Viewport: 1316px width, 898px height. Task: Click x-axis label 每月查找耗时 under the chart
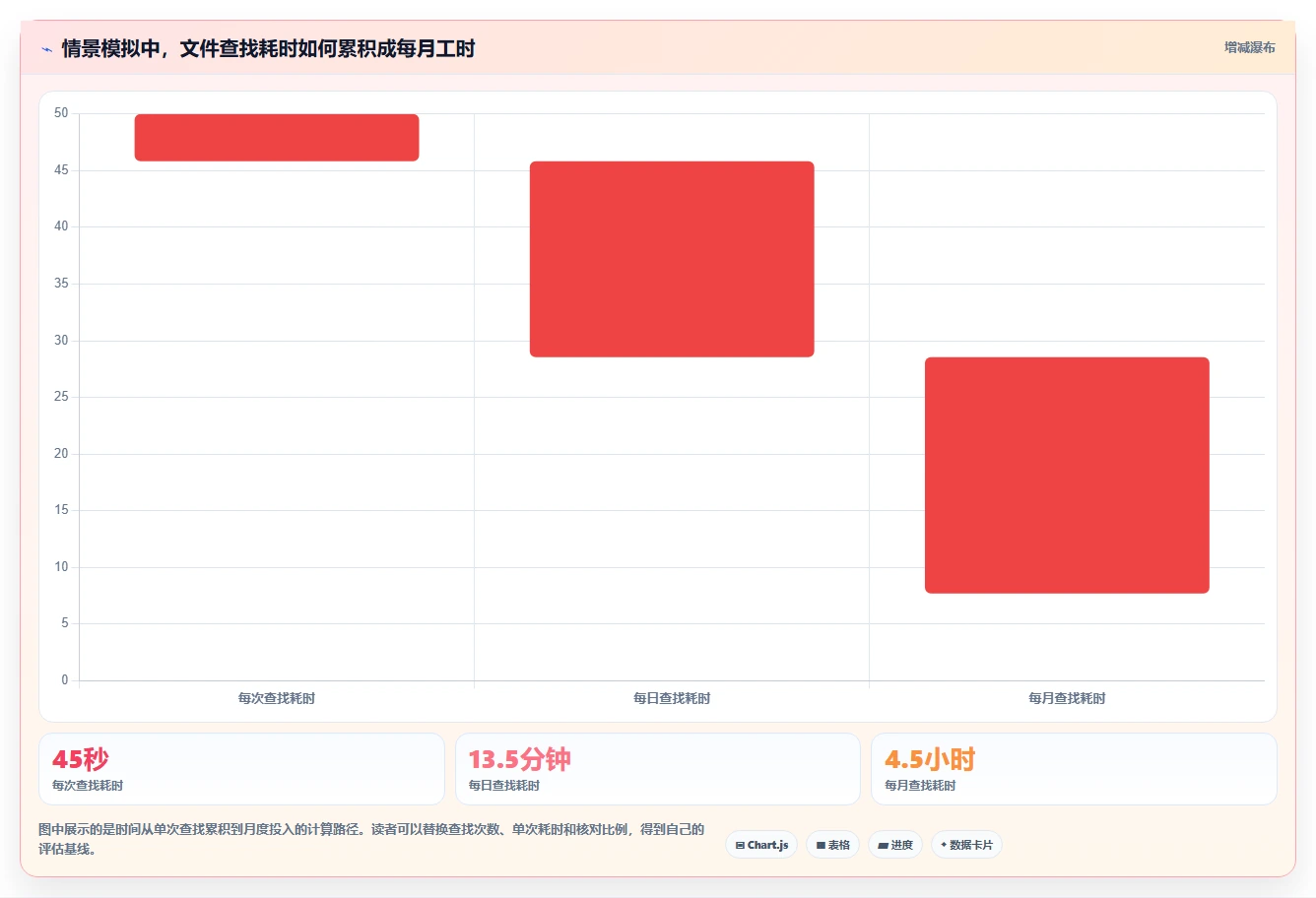(1067, 698)
